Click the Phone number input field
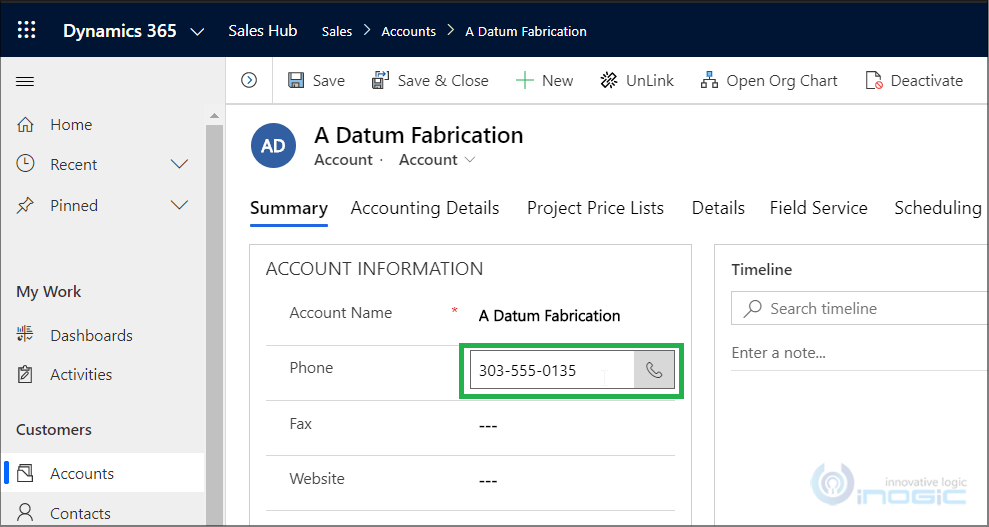Screen dimensions: 989x527 [x=552, y=371]
